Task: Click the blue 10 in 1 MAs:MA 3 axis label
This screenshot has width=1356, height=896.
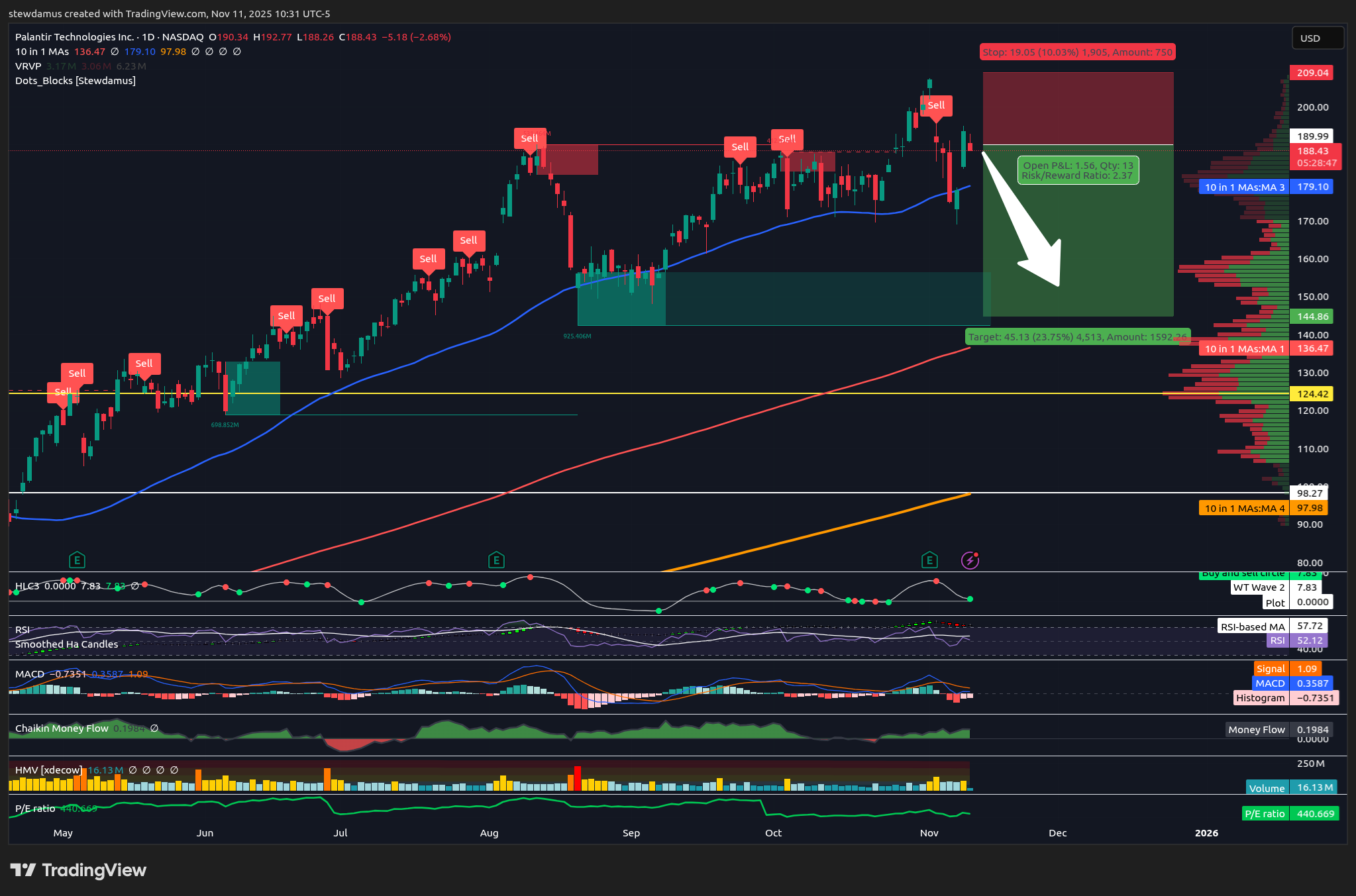Action: pyautogui.click(x=1243, y=187)
